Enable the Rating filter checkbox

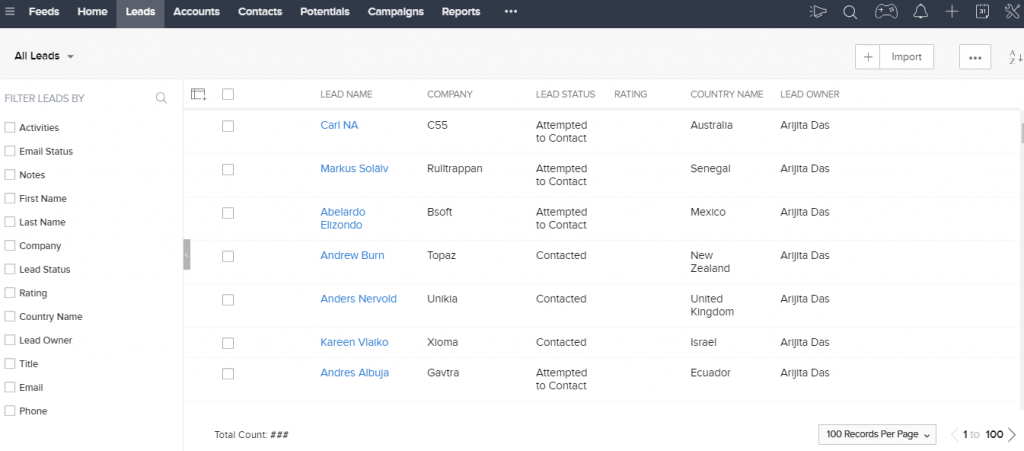tap(10, 293)
